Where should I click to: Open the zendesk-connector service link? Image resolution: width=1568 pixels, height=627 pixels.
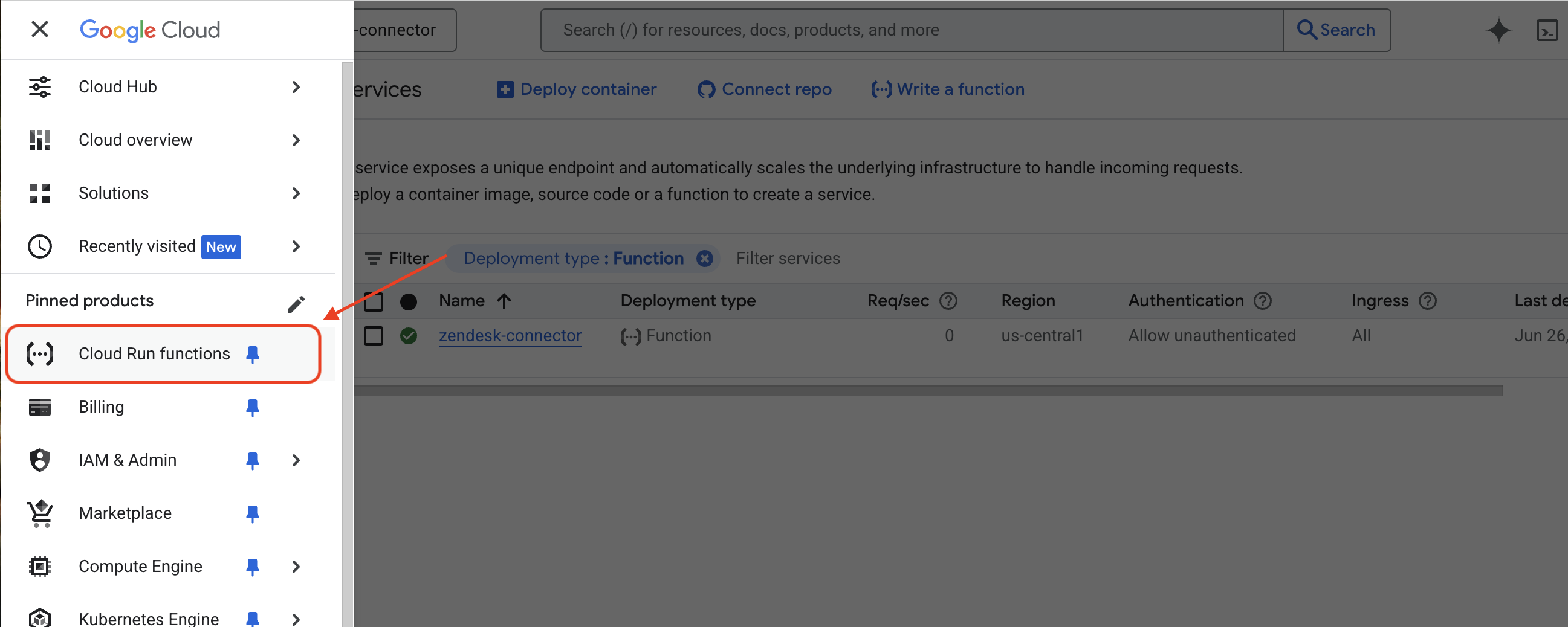coord(510,336)
